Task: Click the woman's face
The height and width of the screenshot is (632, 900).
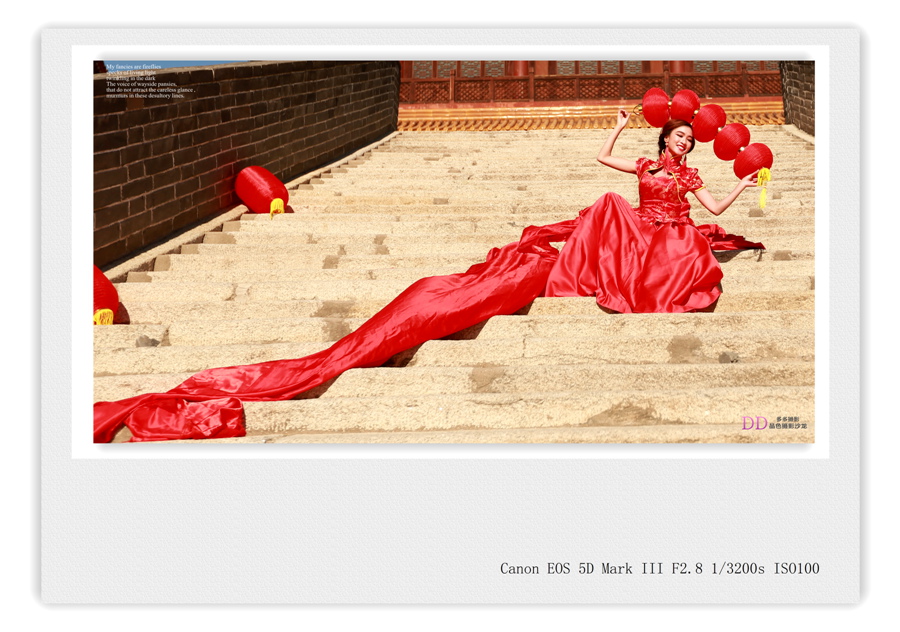Action: [x=681, y=140]
